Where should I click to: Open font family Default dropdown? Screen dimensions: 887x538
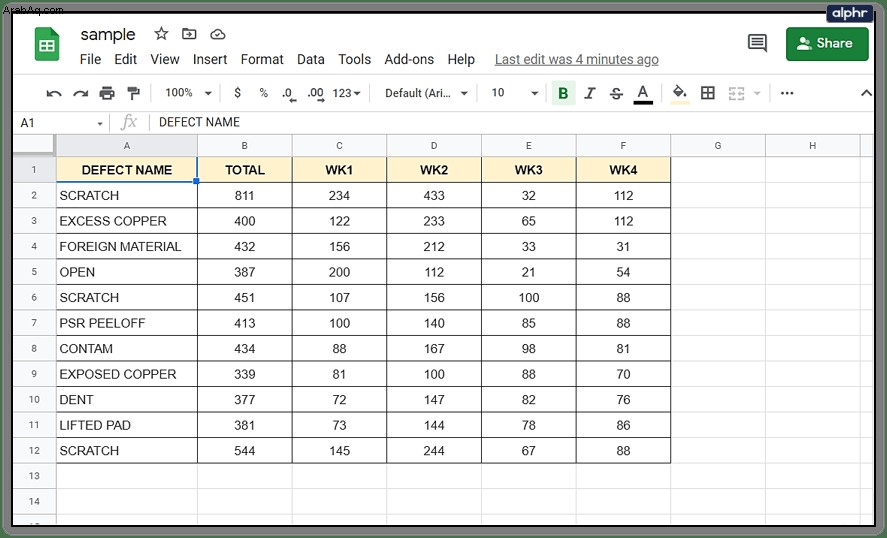pos(427,93)
